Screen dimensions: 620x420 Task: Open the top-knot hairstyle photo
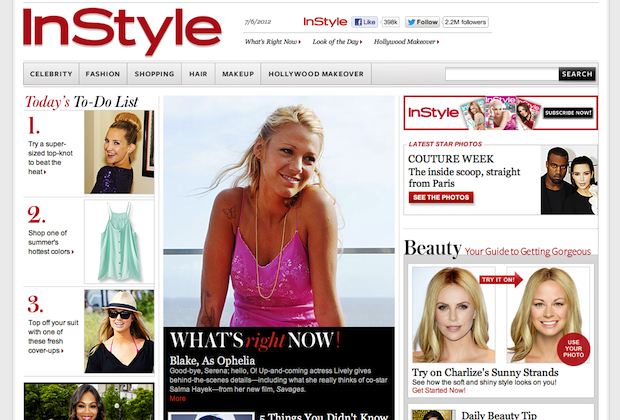(119, 152)
